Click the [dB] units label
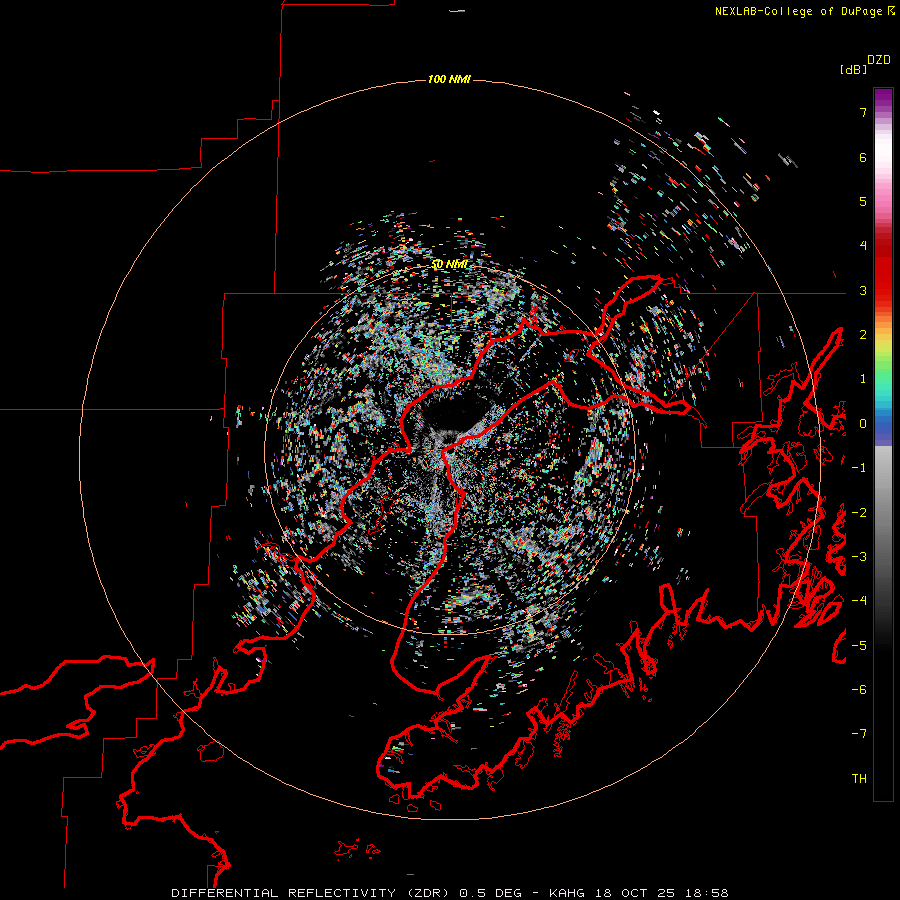This screenshot has height=900, width=900. click(x=854, y=69)
